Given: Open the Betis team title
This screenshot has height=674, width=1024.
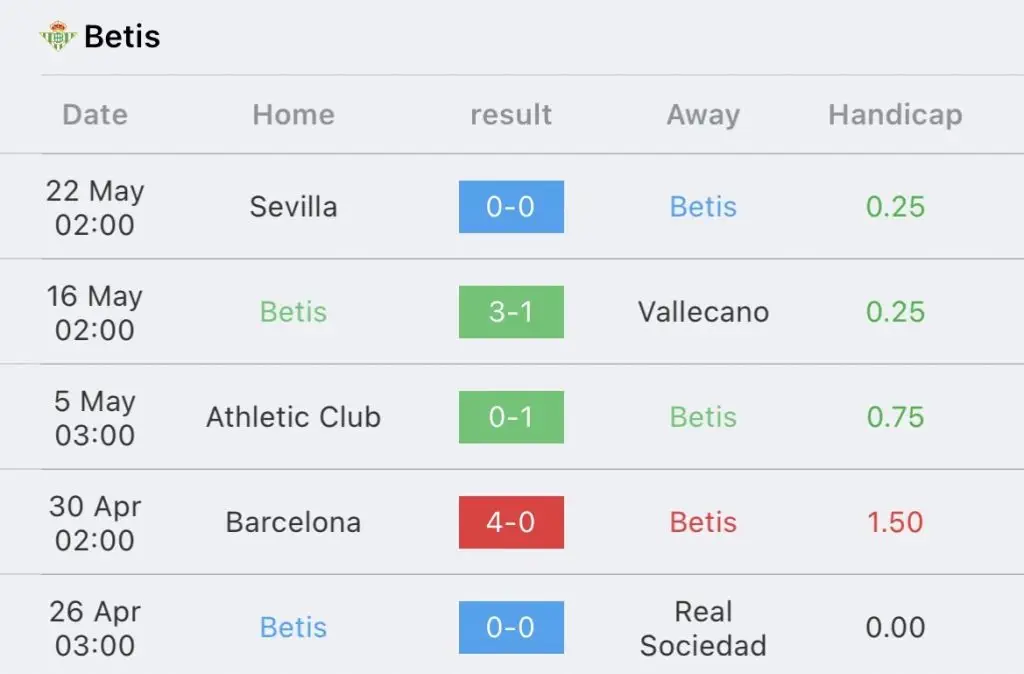Looking at the screenshot, I should pyautogui.click(x=122, y=37).
